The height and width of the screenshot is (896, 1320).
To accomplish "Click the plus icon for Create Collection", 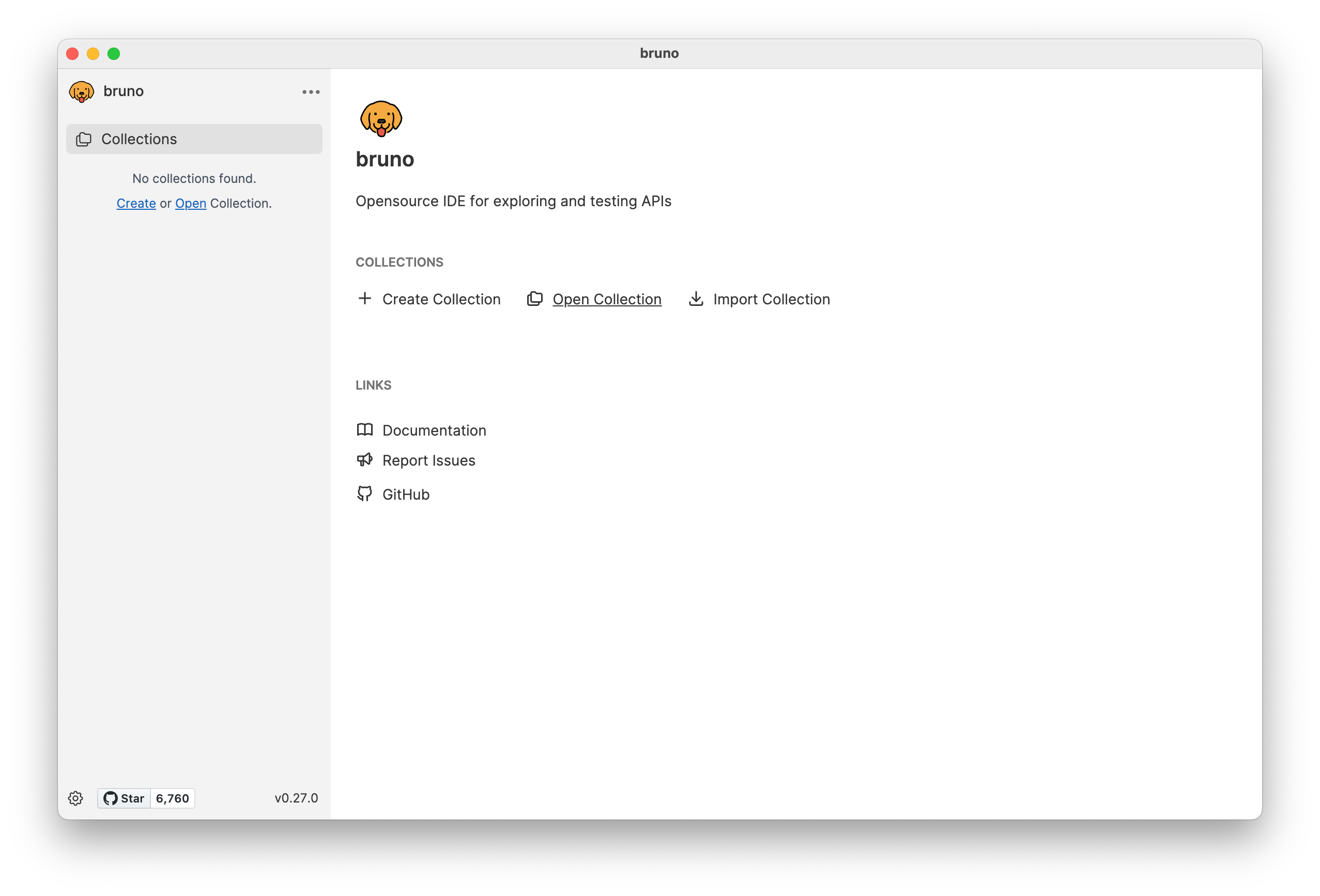I will coord(365,299).
